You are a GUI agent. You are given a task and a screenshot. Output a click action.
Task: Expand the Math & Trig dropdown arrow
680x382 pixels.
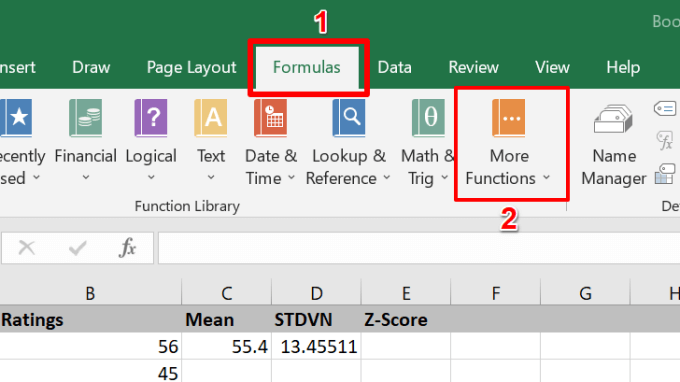(445, 177)
